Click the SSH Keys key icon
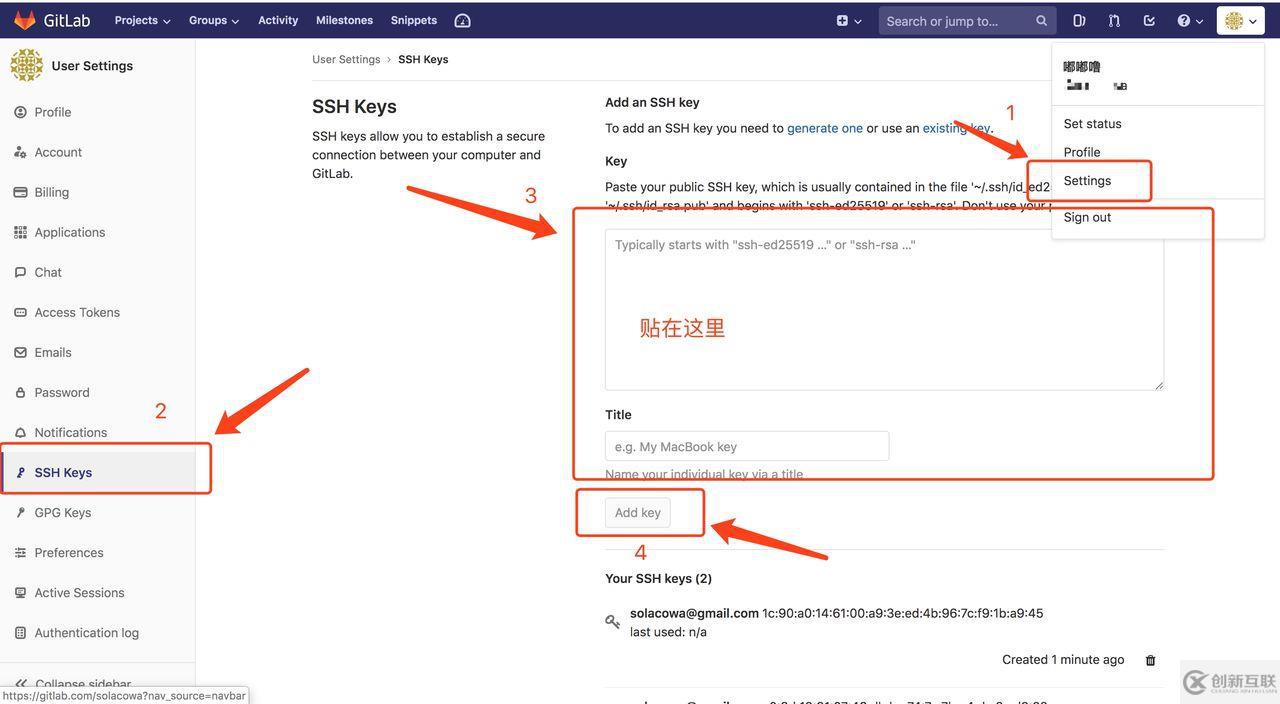Viewport: 1280px width, 704px height. (x=20, y=472)
